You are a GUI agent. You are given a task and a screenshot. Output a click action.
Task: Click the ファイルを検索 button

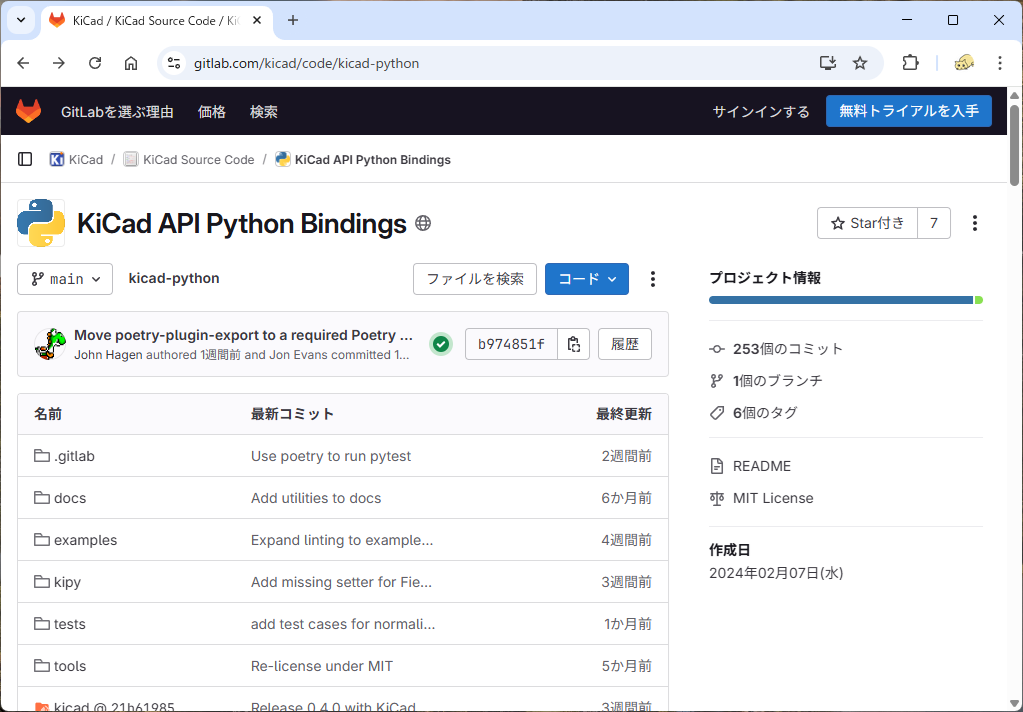[x=475, y=279]
